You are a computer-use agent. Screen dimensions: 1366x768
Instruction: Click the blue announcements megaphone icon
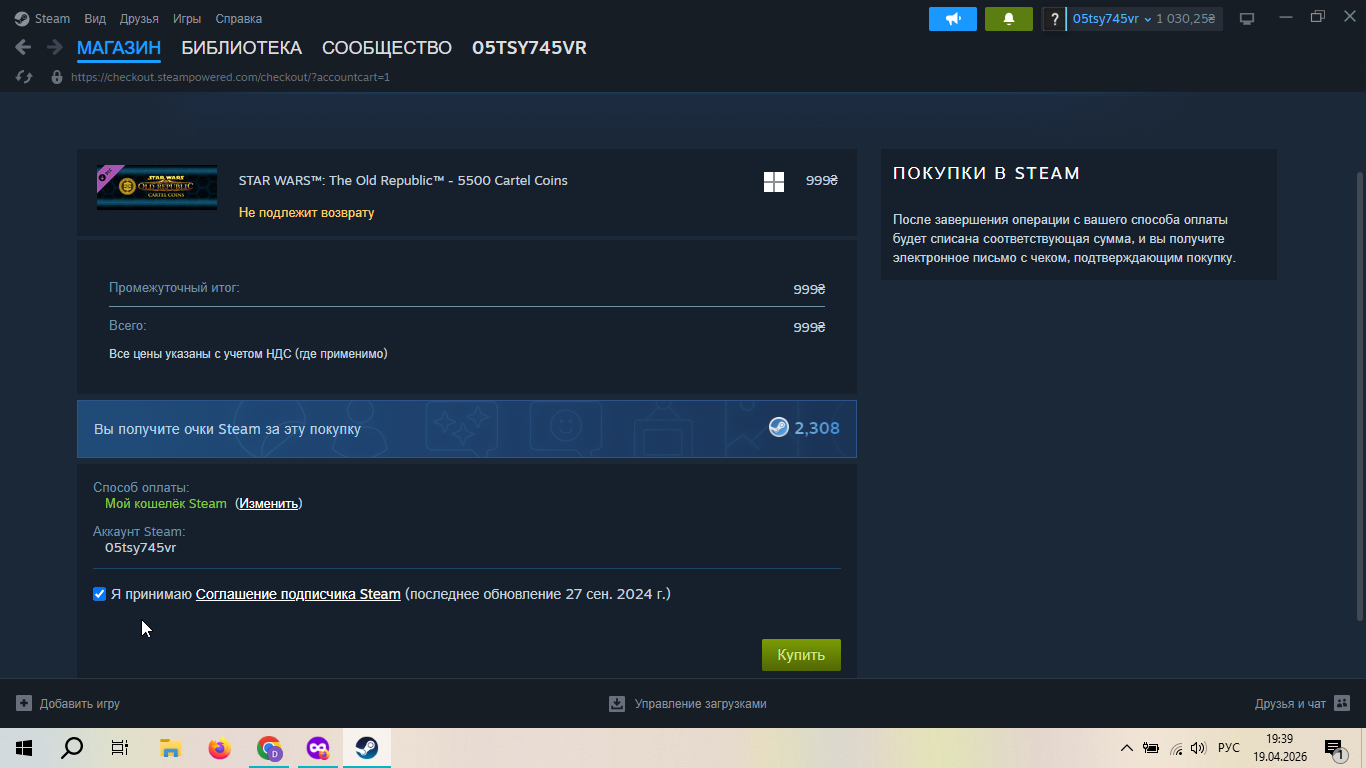(x=953, y=19)
